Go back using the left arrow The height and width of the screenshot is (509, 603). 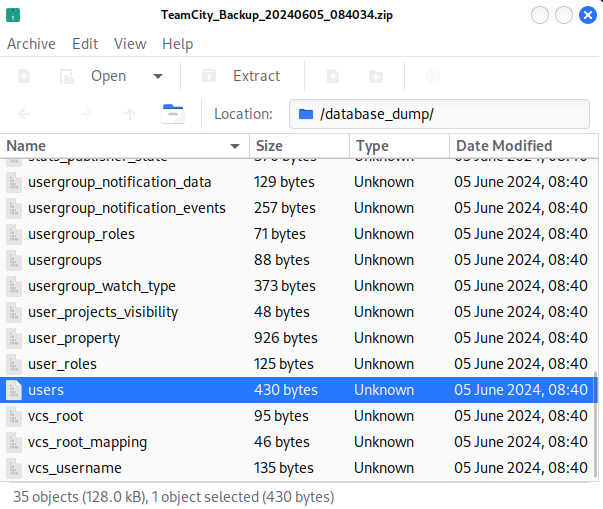(24, 114)
